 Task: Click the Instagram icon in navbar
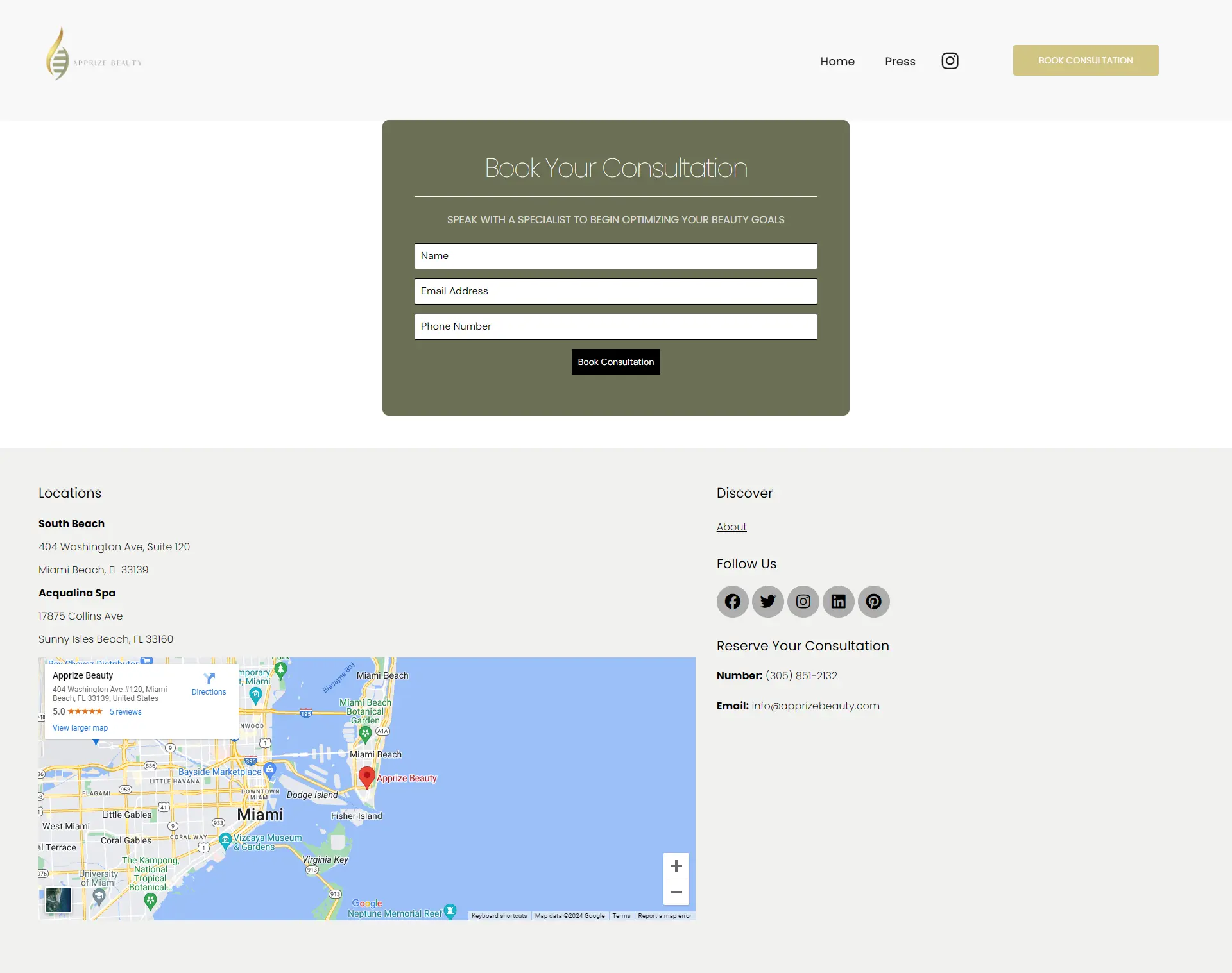coord(949,60)
